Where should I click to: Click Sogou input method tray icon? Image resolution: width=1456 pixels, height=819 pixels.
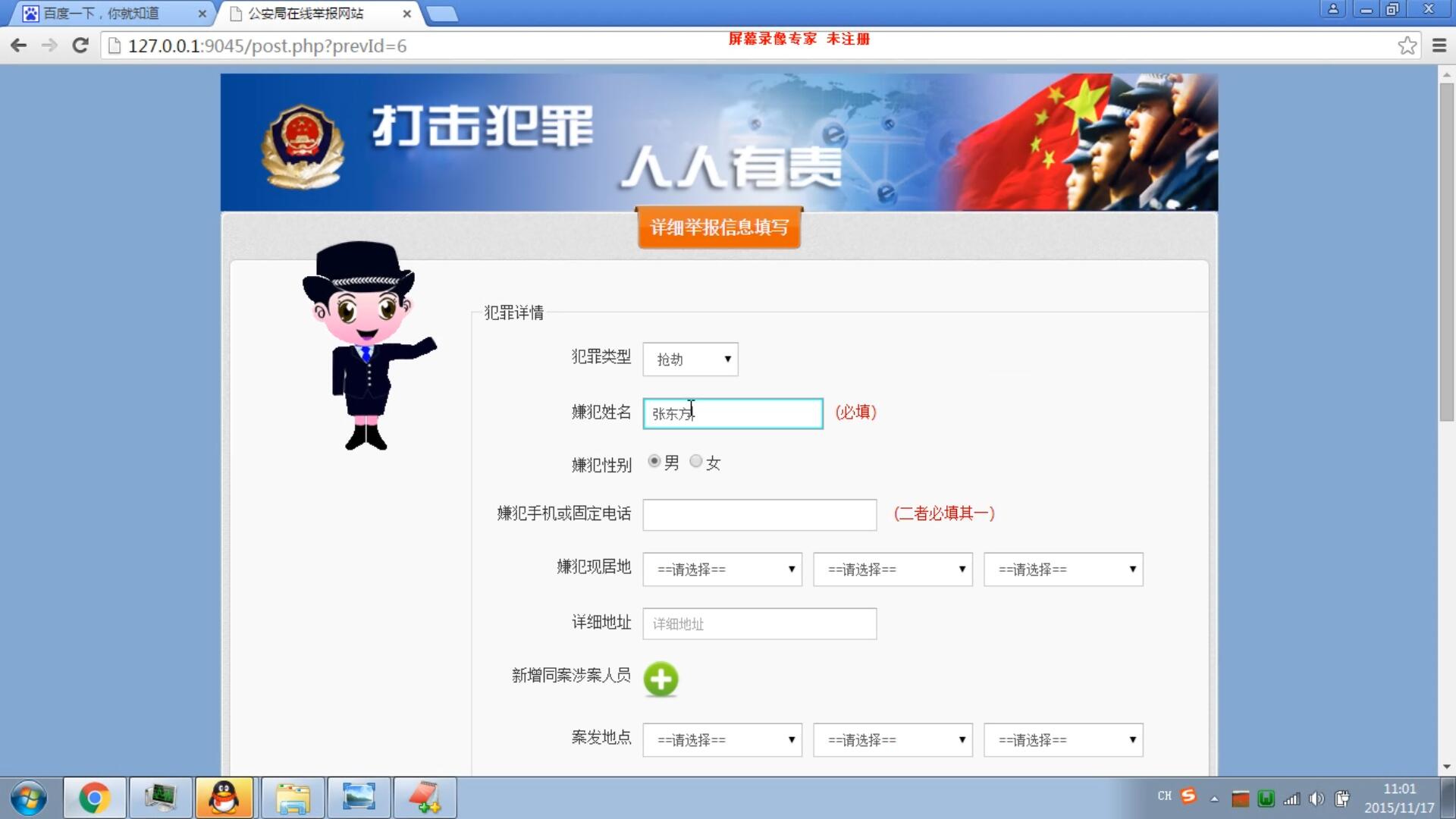(1188, 796)
